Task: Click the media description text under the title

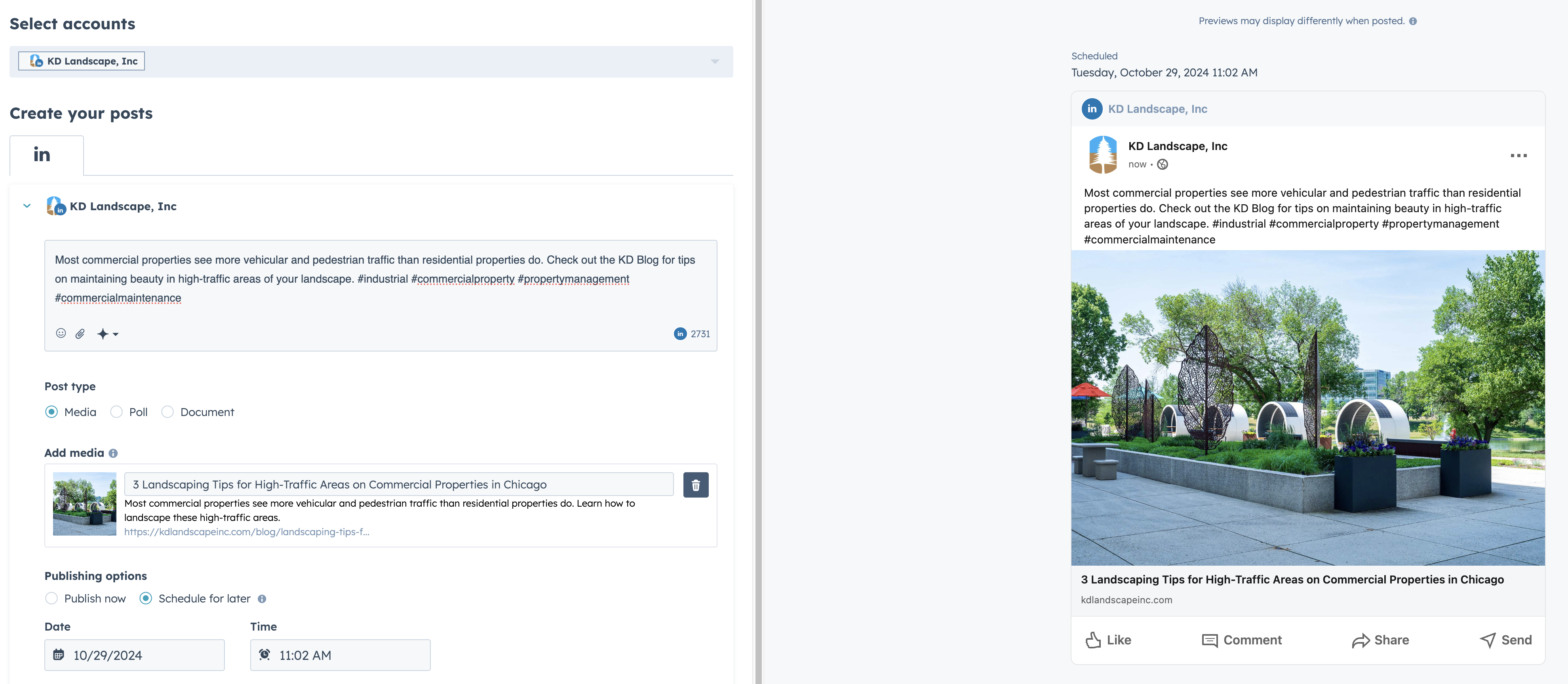Action: [x=379, y=511]
